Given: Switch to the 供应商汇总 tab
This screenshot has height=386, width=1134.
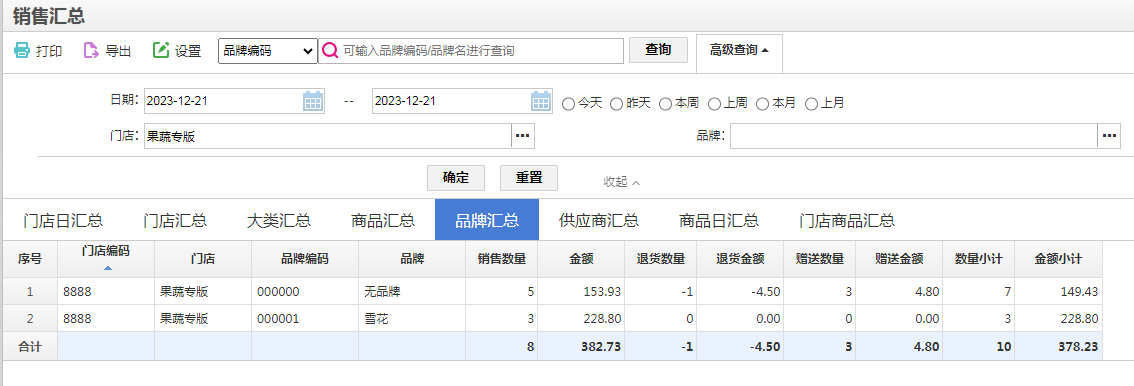Looking at the screenshot, I should point(599,220).
